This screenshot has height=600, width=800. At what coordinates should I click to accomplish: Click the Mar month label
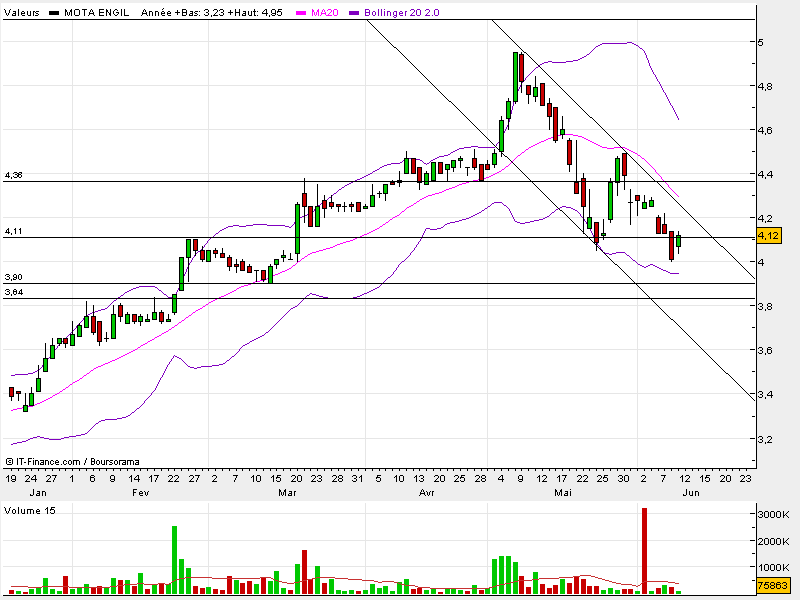pyautogui.click(x=287, y=492)
